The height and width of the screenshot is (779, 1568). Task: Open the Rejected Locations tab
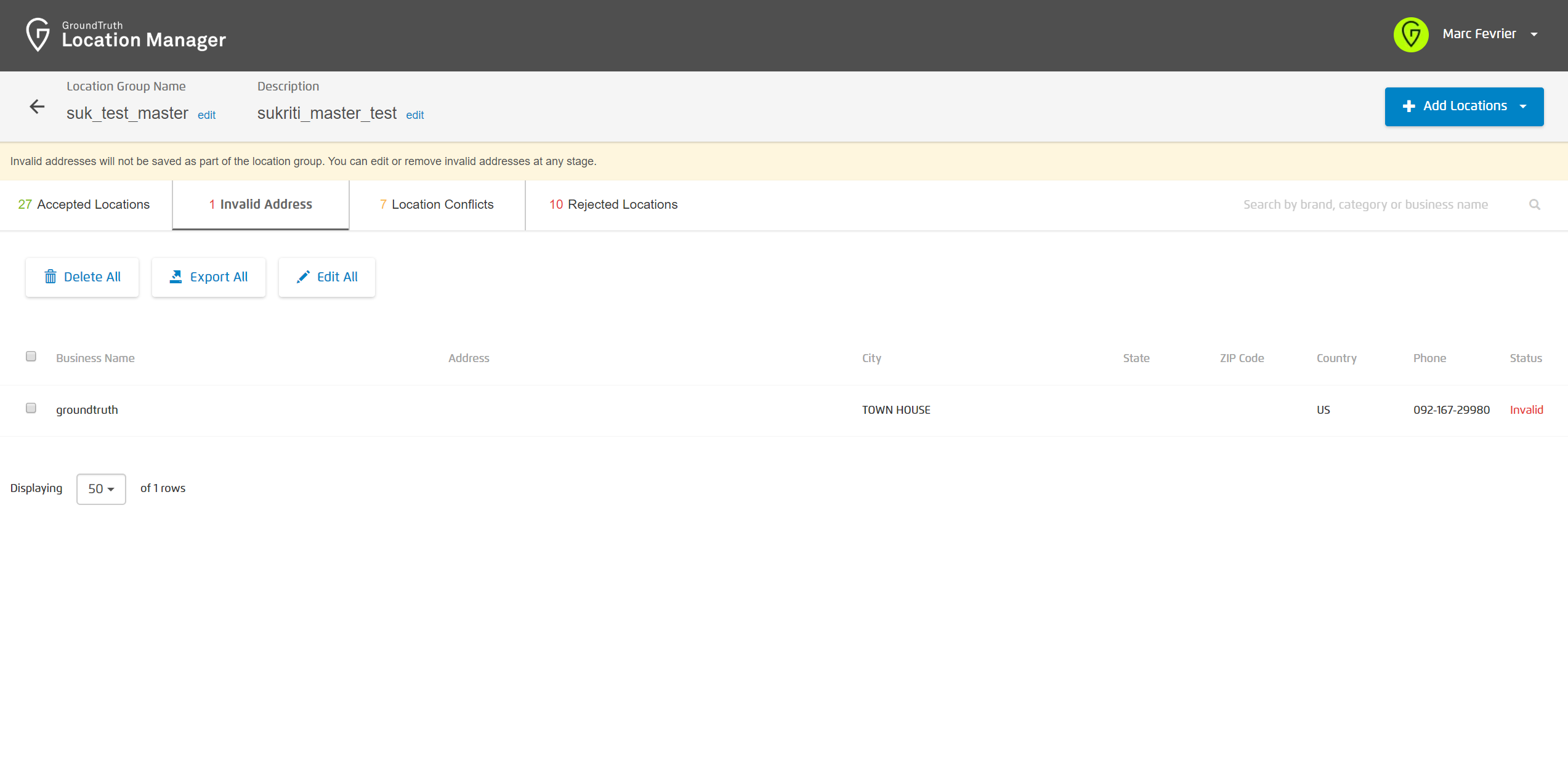[613, 204]
